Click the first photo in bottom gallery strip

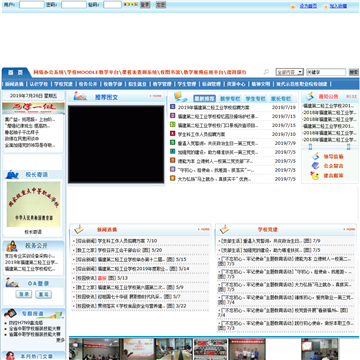pyautogui.click(x=76, y=349)
